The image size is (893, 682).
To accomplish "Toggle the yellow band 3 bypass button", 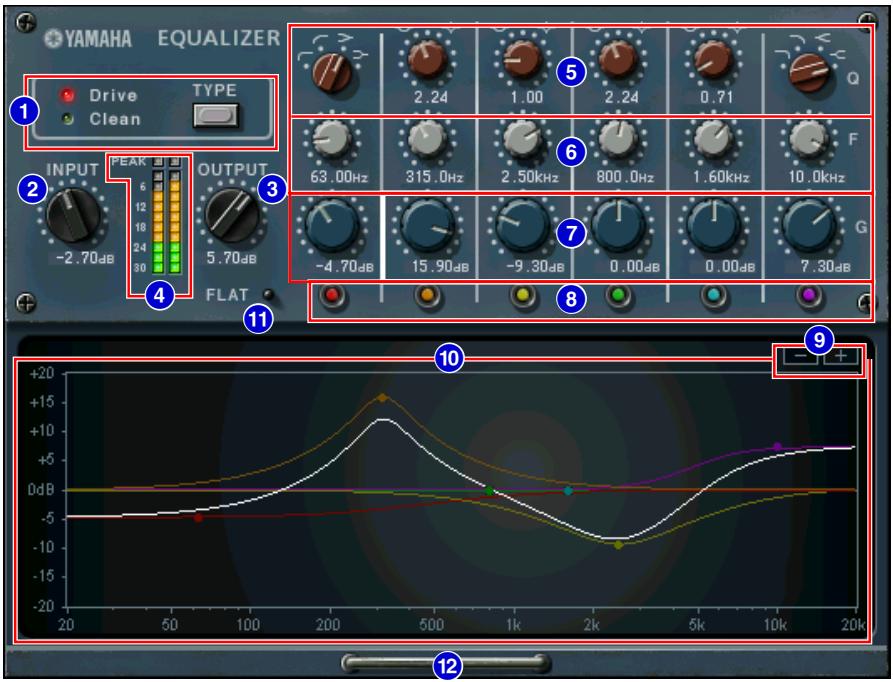I will (x=524, y=296).
